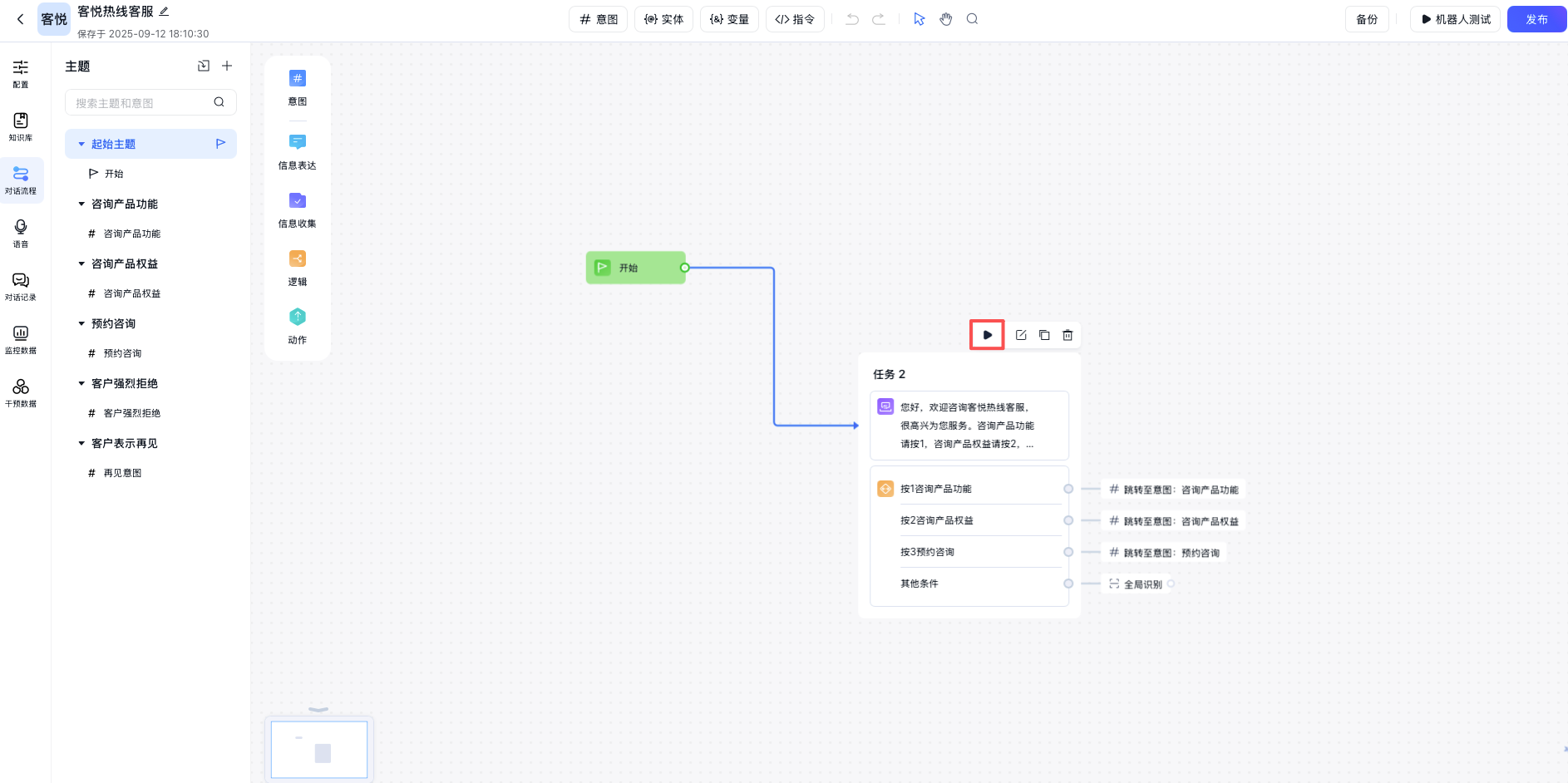Collapse the 咨询产品功能 topic group
This screenshot has height=783, width=1568.
click(x=81, y=204)
